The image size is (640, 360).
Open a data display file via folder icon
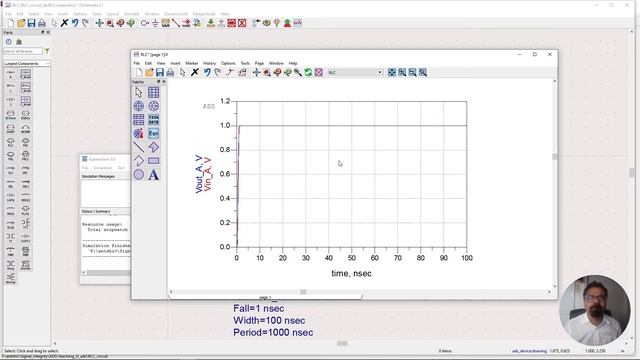(x=149, y=73)
